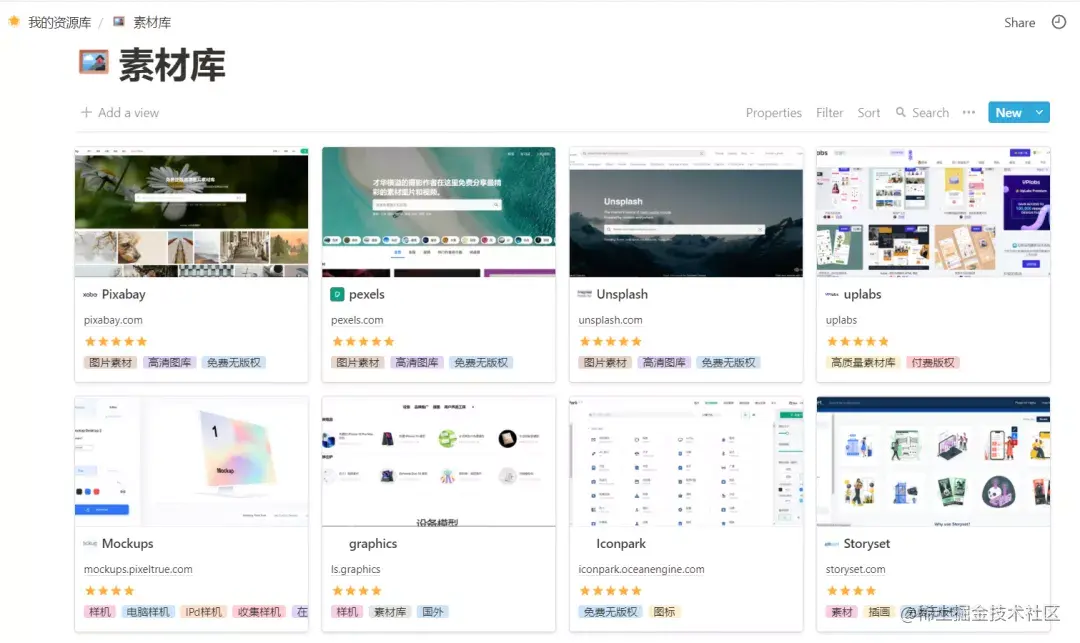Open the Sort option

pos(869,113)
